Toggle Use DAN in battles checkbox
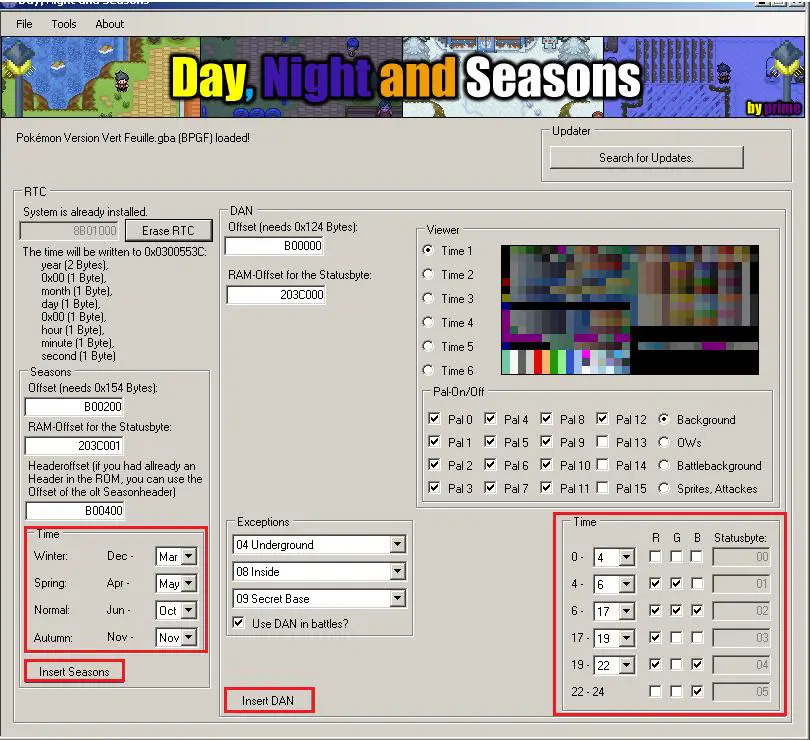 [x=238, y=623]
